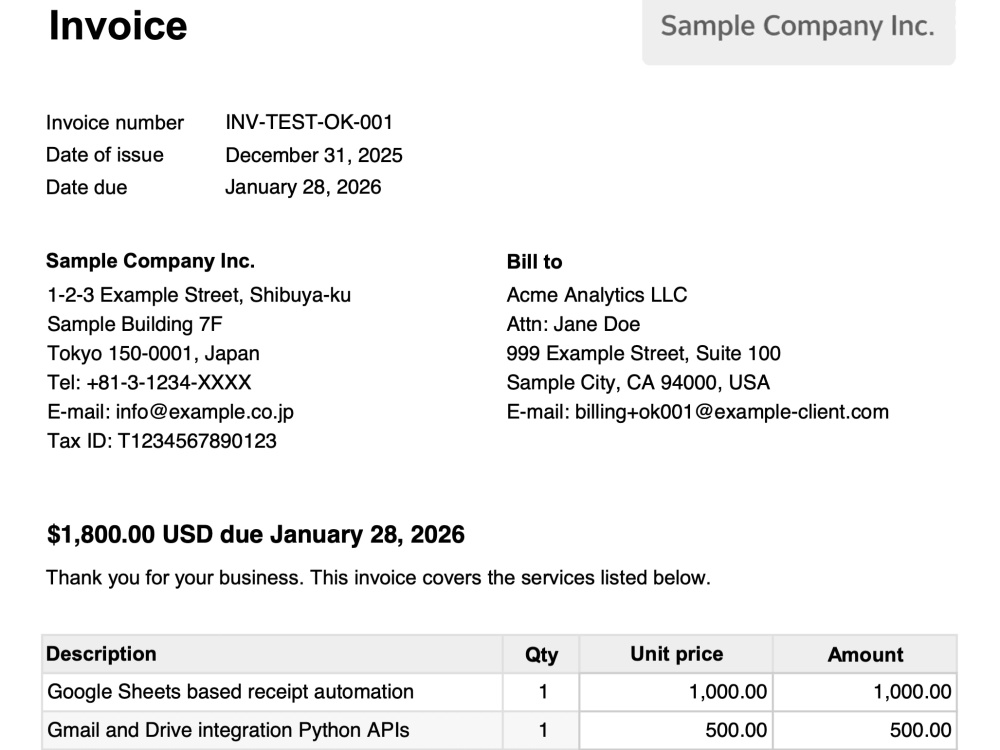Click the Sample Company Inc. logo box
Viewport: 1000px width, 750px height.
(798, 32)
